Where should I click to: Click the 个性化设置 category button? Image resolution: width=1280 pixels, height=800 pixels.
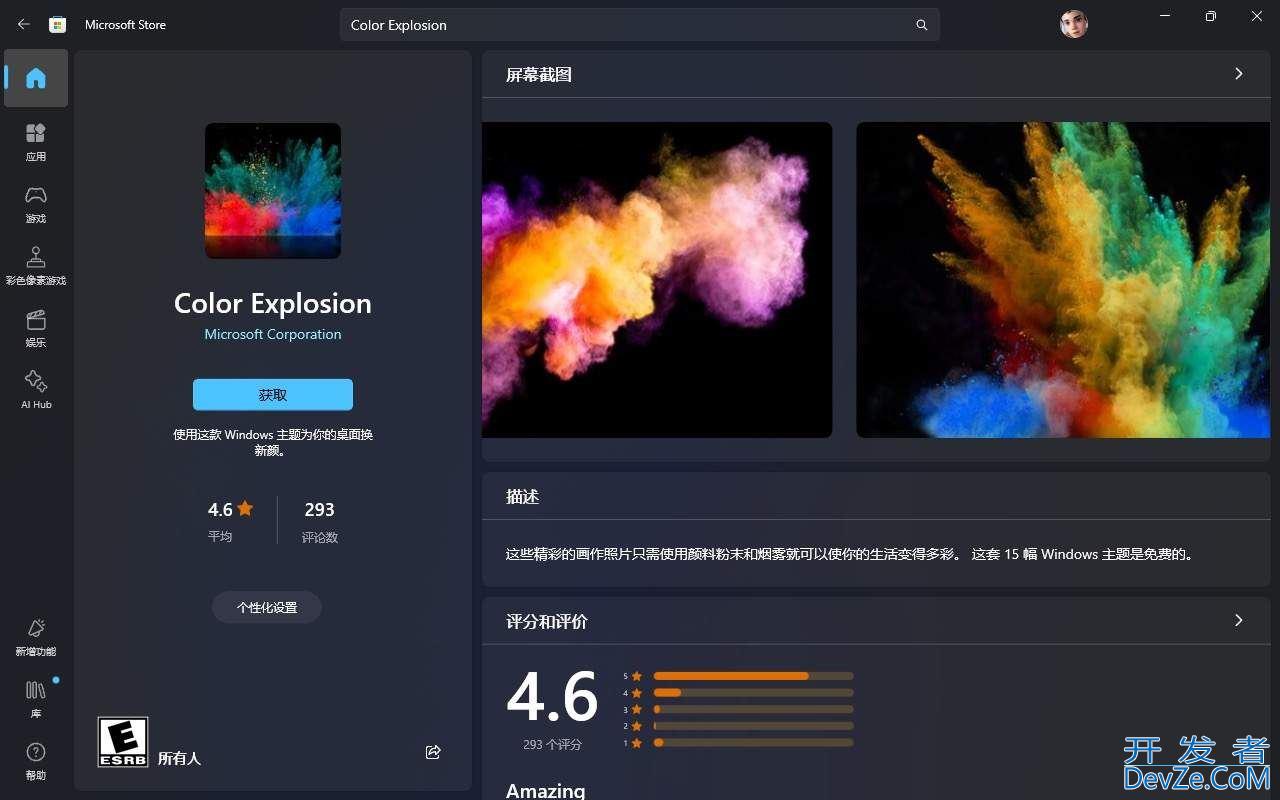tap(267, 607)
